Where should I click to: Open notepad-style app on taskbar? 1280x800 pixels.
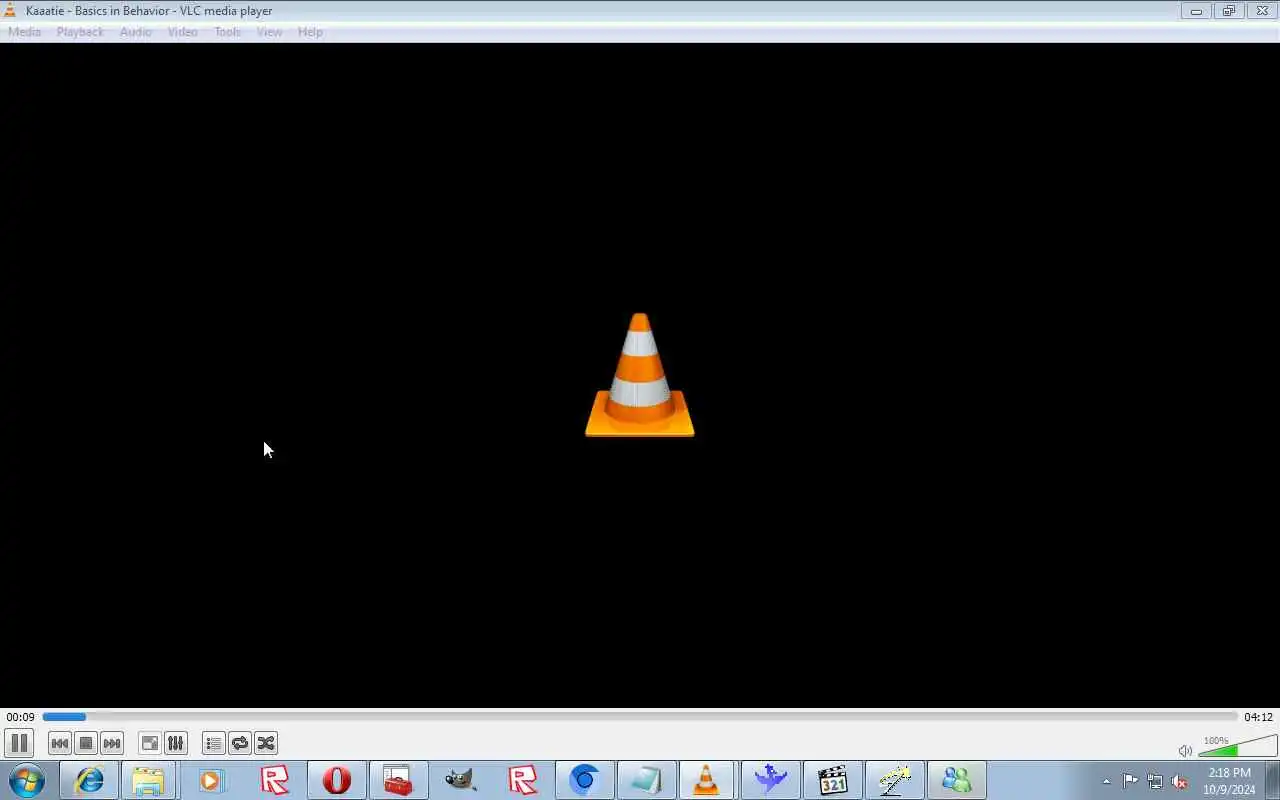(x=646, y=780)
